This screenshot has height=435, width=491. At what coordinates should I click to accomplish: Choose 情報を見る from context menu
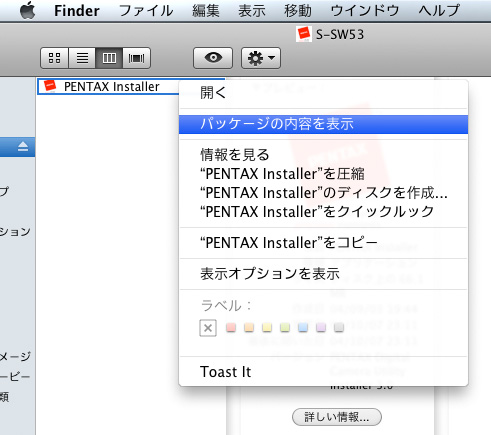point(323,155)
